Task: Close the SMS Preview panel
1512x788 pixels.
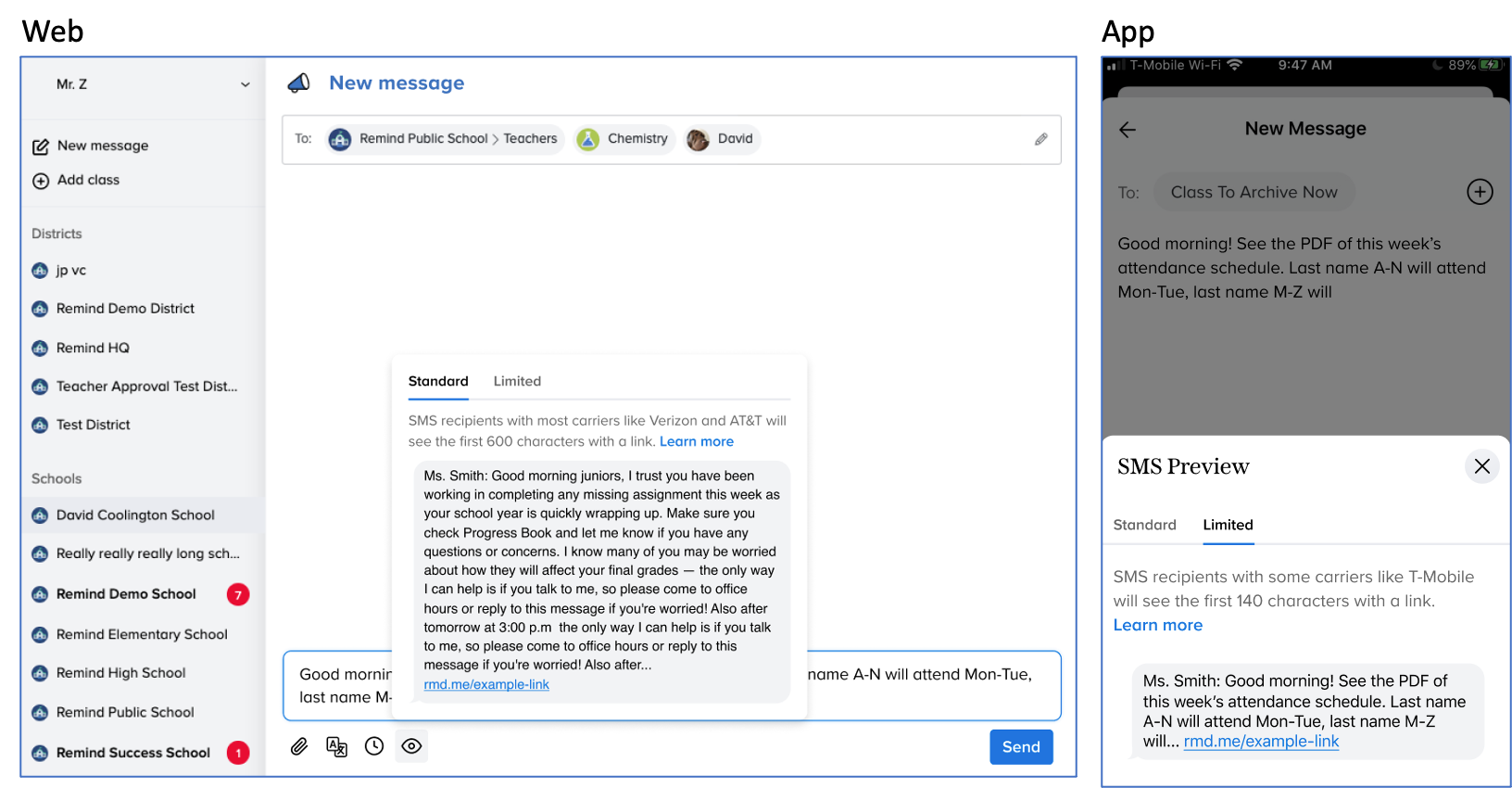Action: coord(1481,466)
